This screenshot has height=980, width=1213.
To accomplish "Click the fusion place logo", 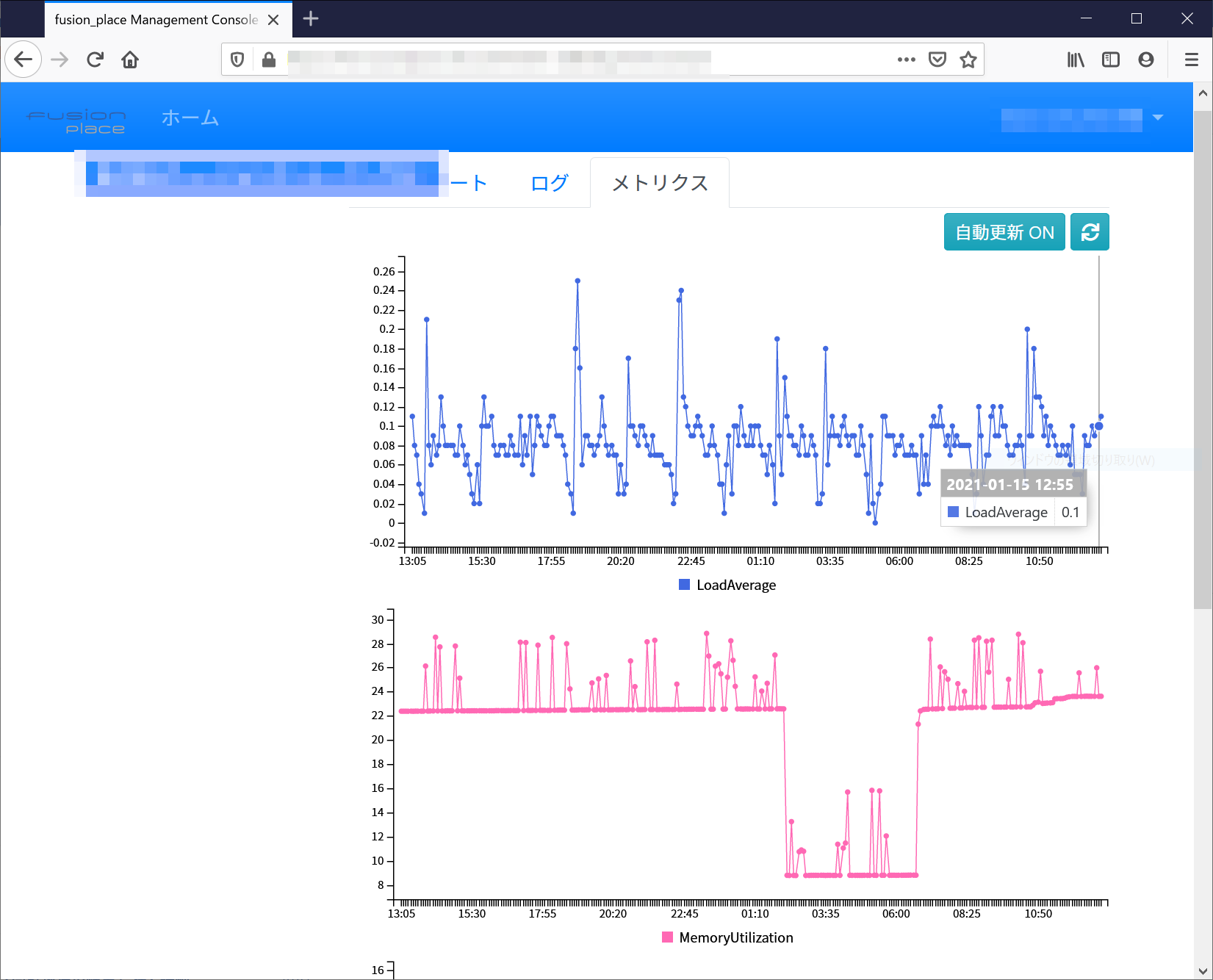I will click(x=76, y=121).
